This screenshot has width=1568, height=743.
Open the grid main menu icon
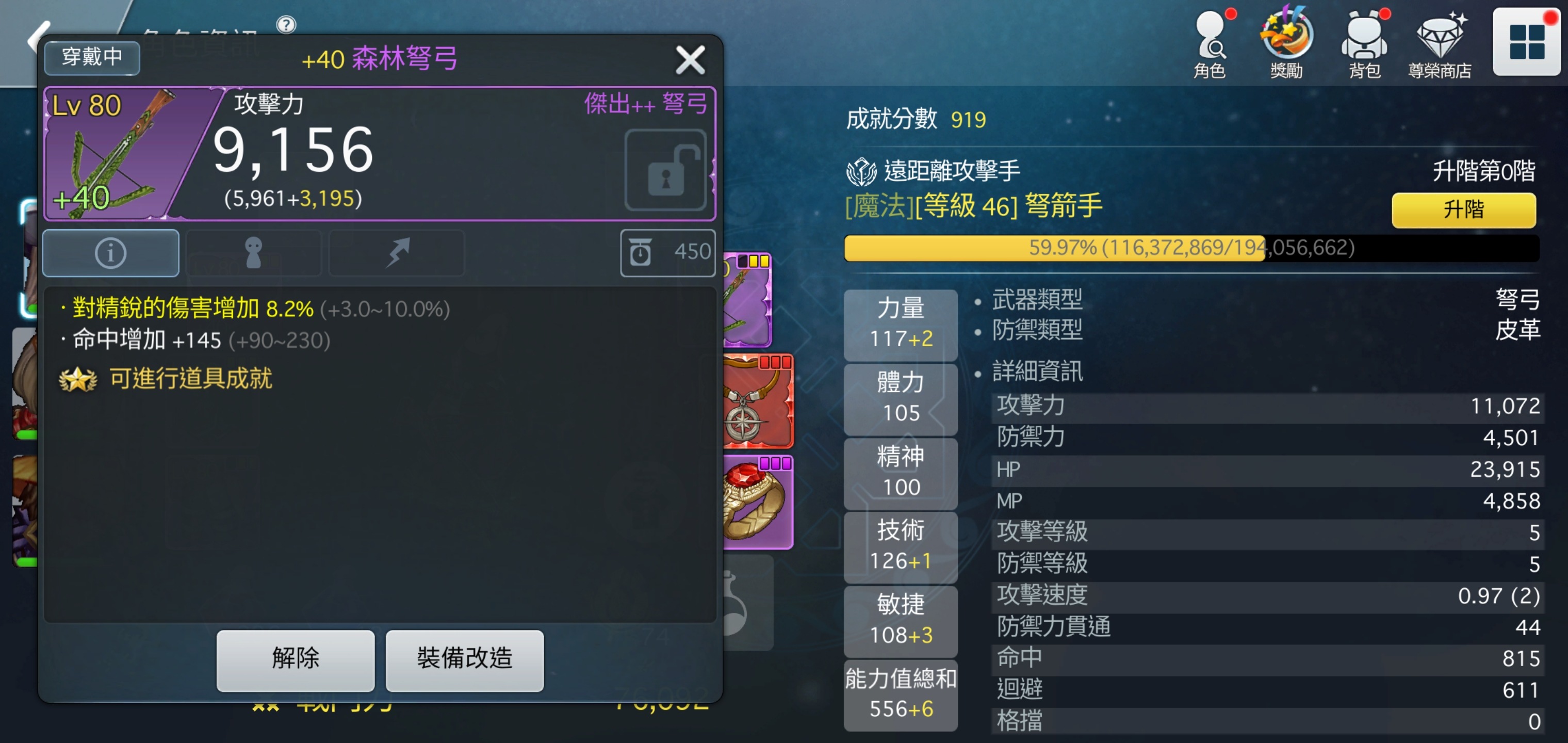point(1527,42)
